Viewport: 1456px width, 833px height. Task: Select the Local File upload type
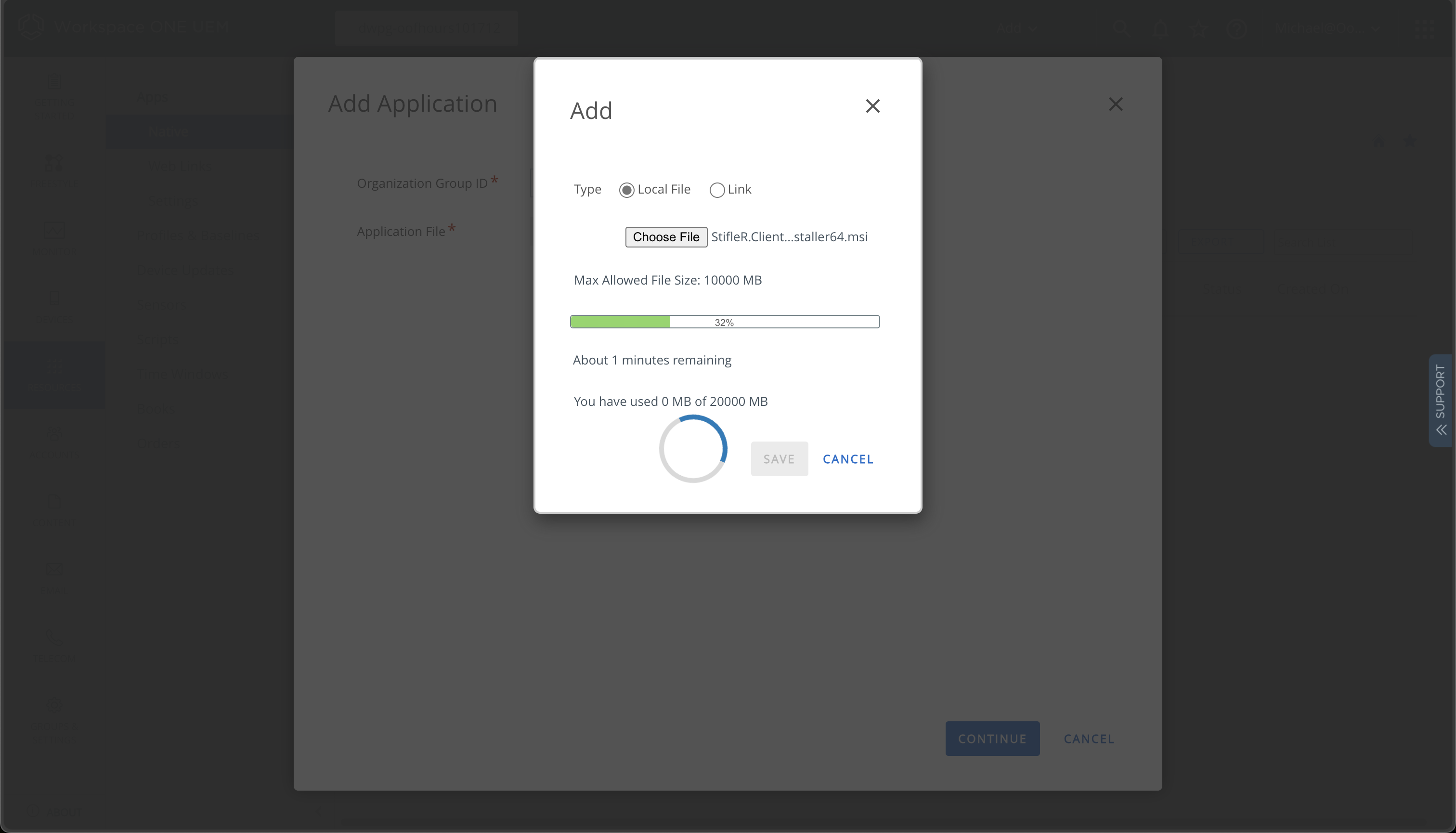tap(627, 189)
